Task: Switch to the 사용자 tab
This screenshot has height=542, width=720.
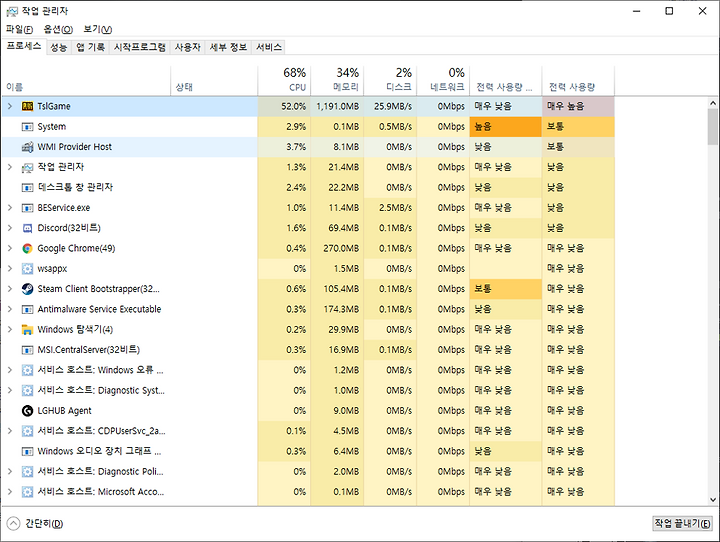Action: point(188,47)
